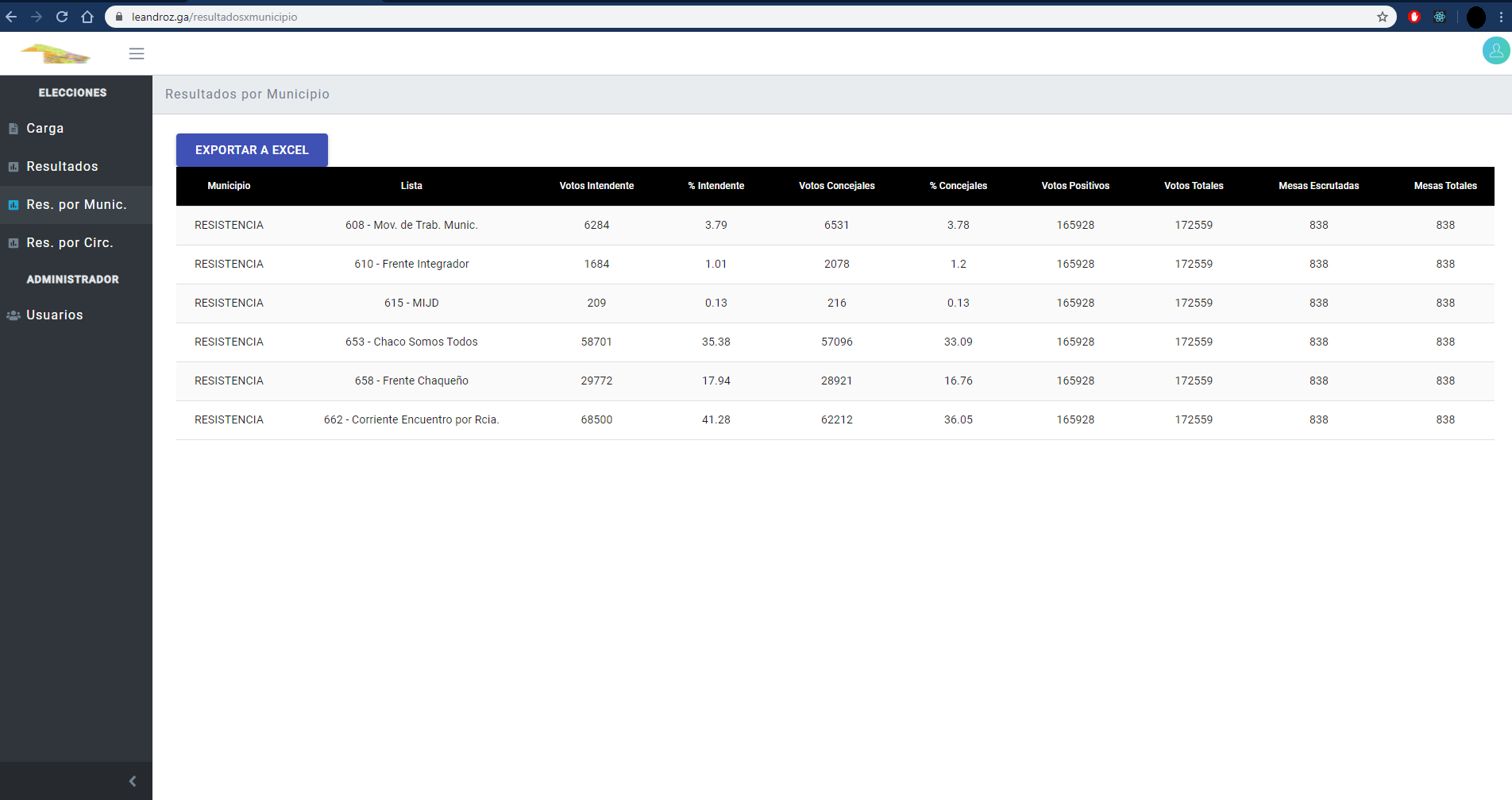Click % Concejales value 16.76
Image resolution: width=1512 pixels, height=800 pixels.
click(x=958, y=381)
